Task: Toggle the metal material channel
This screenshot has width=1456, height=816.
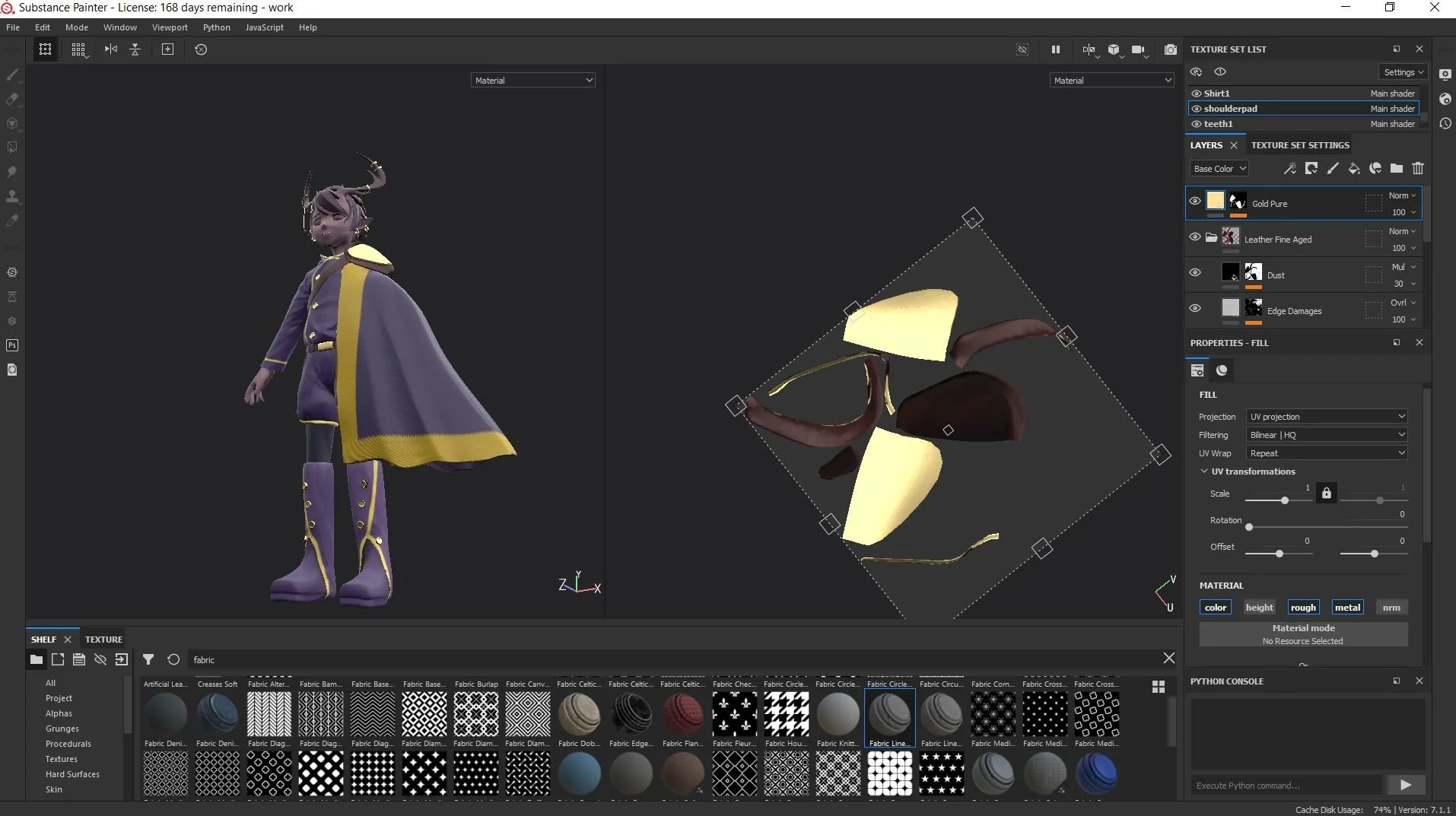Action: (1347, 608)
